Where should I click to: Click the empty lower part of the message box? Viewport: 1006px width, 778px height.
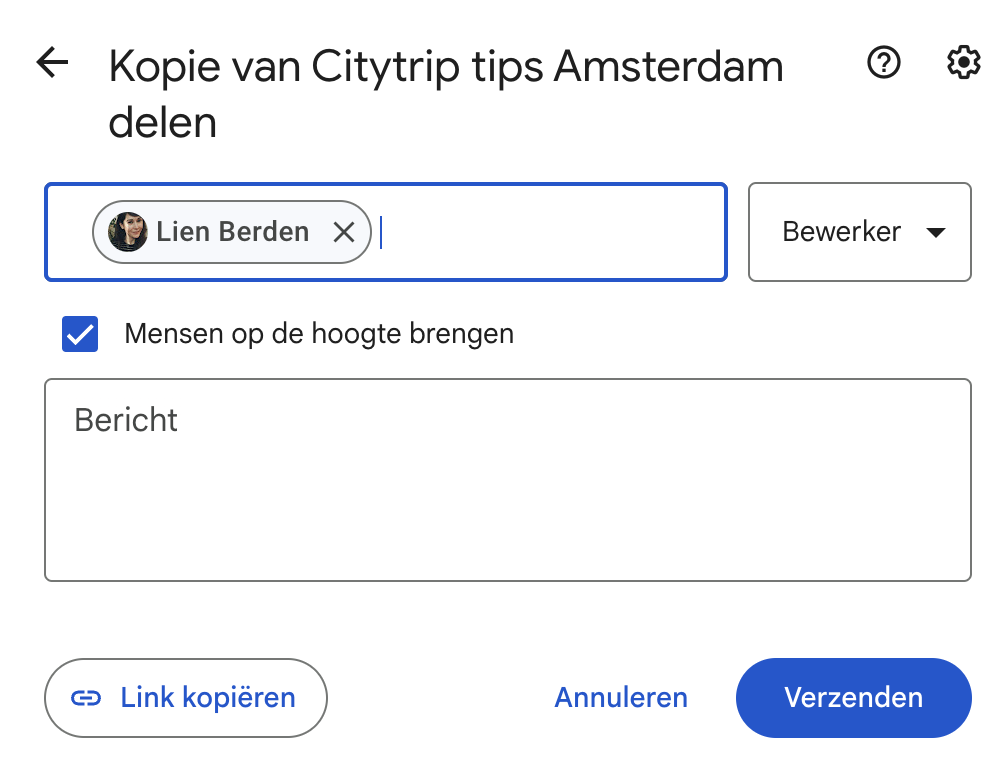point(508,526)
